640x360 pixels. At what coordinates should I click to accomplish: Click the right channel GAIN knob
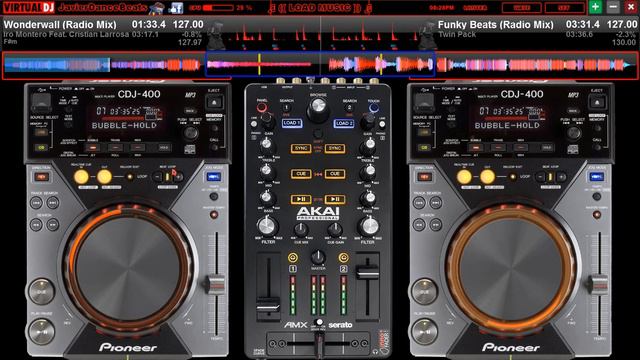(368, 120)
